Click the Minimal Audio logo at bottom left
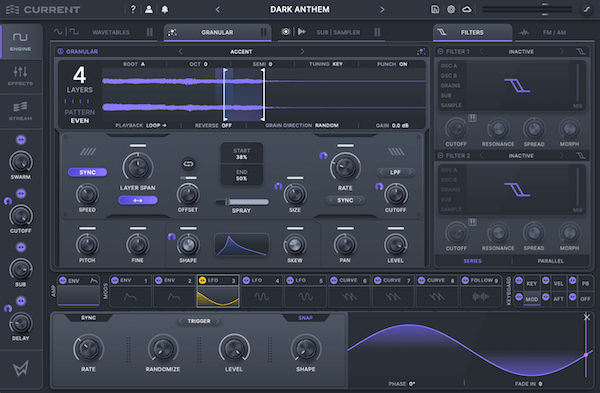This screenshot has height=393, width=600. pyautogui.click(x=21, y=369)
